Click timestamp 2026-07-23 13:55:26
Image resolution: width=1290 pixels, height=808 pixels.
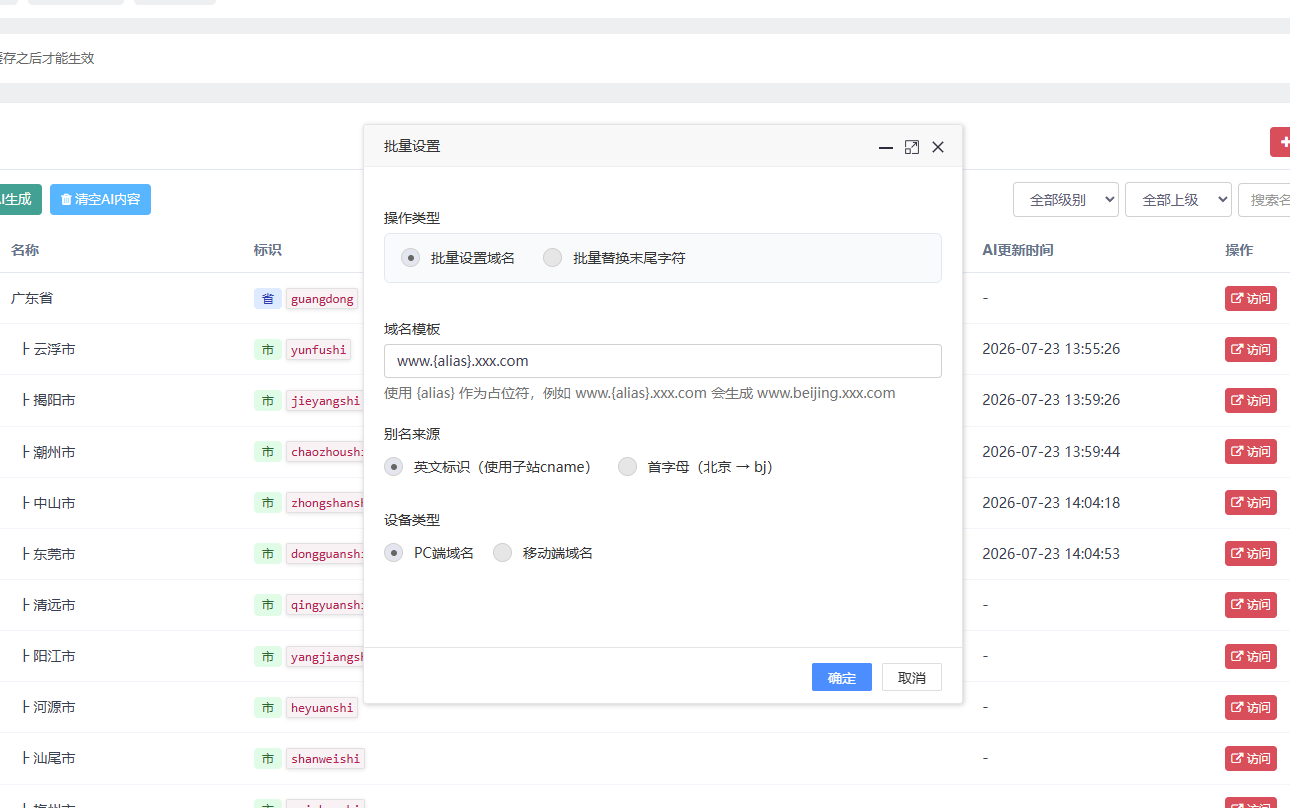pos(1051,349)
